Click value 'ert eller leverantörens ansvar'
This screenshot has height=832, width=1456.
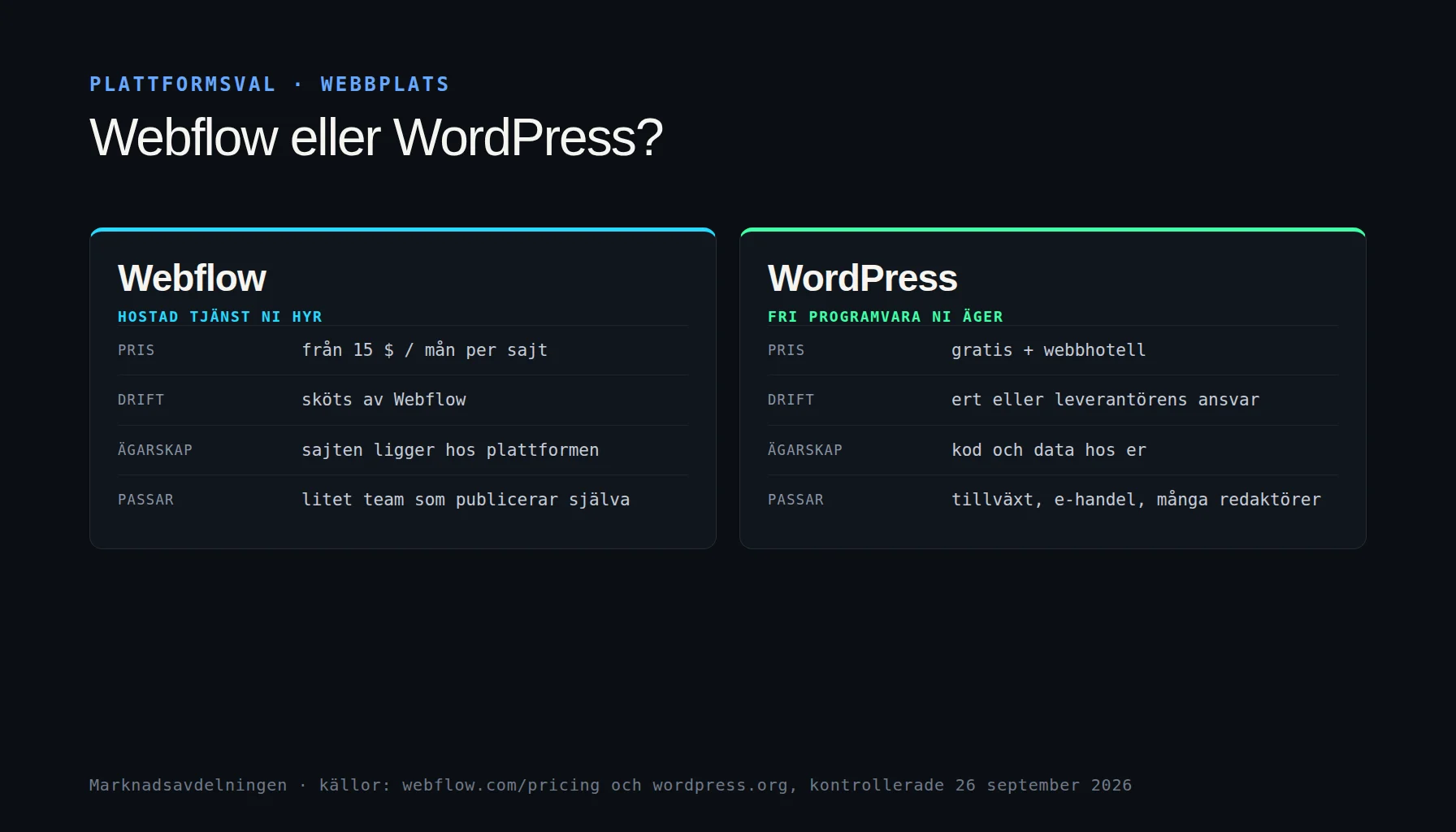(x=1106, y=400)
